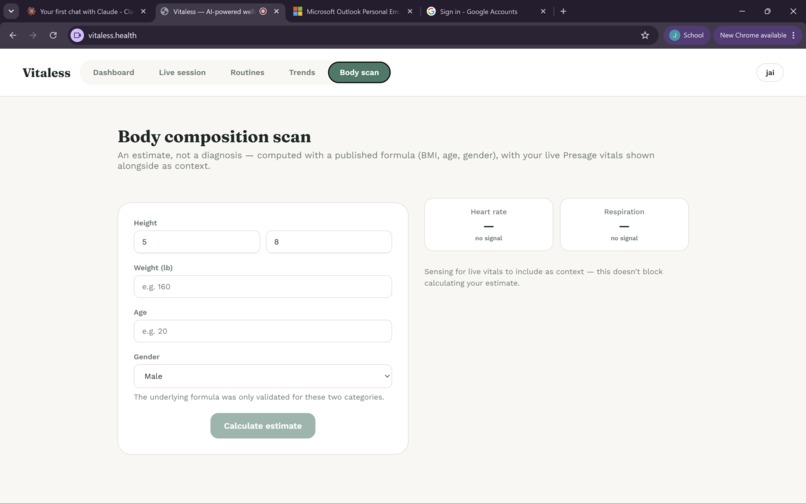Open the tab search dropdown arrow
This screenshot has height=504, width=806.
pyautogui.click(x=11, y=11)
